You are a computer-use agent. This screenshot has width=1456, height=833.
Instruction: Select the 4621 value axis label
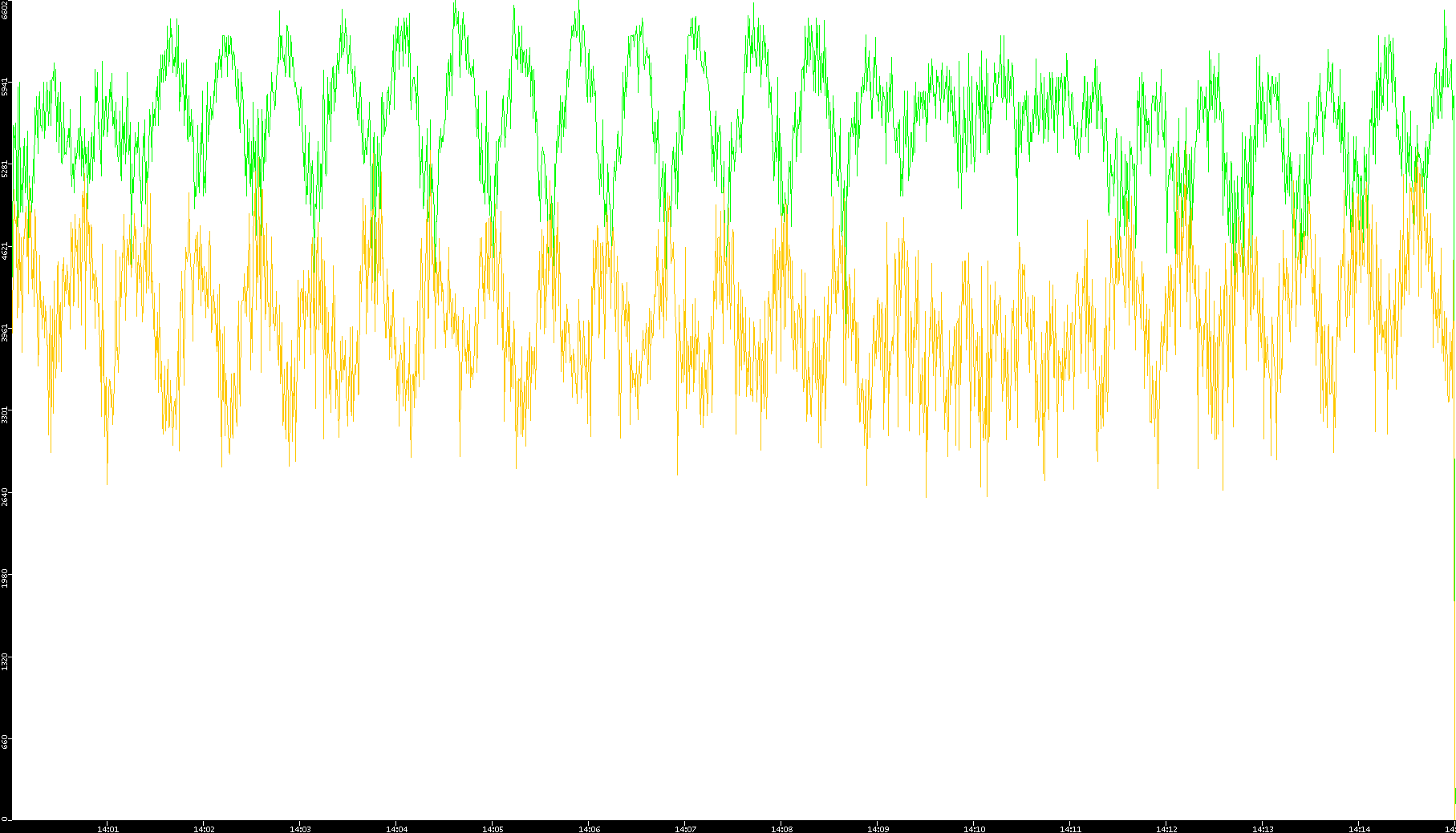5,250
